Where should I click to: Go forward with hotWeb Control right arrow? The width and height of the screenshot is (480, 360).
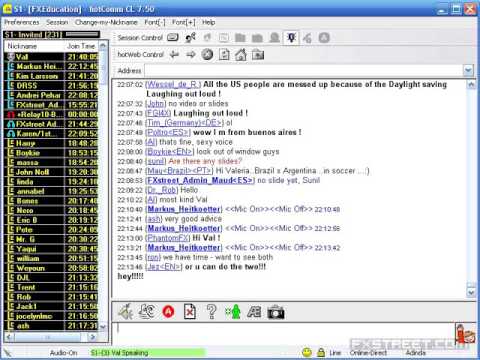191,54
